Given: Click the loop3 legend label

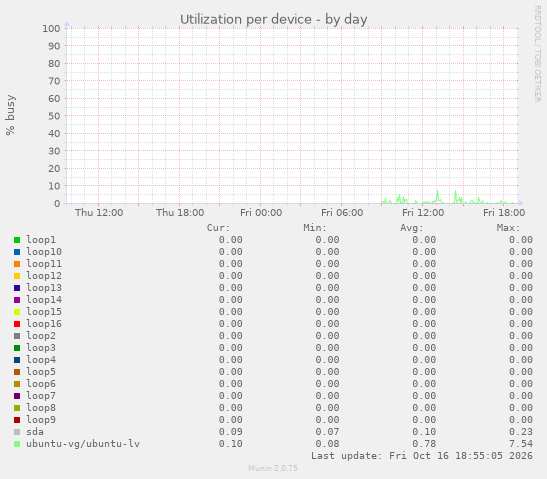Looking at the screenshot, I should click(x=41, y=348).
